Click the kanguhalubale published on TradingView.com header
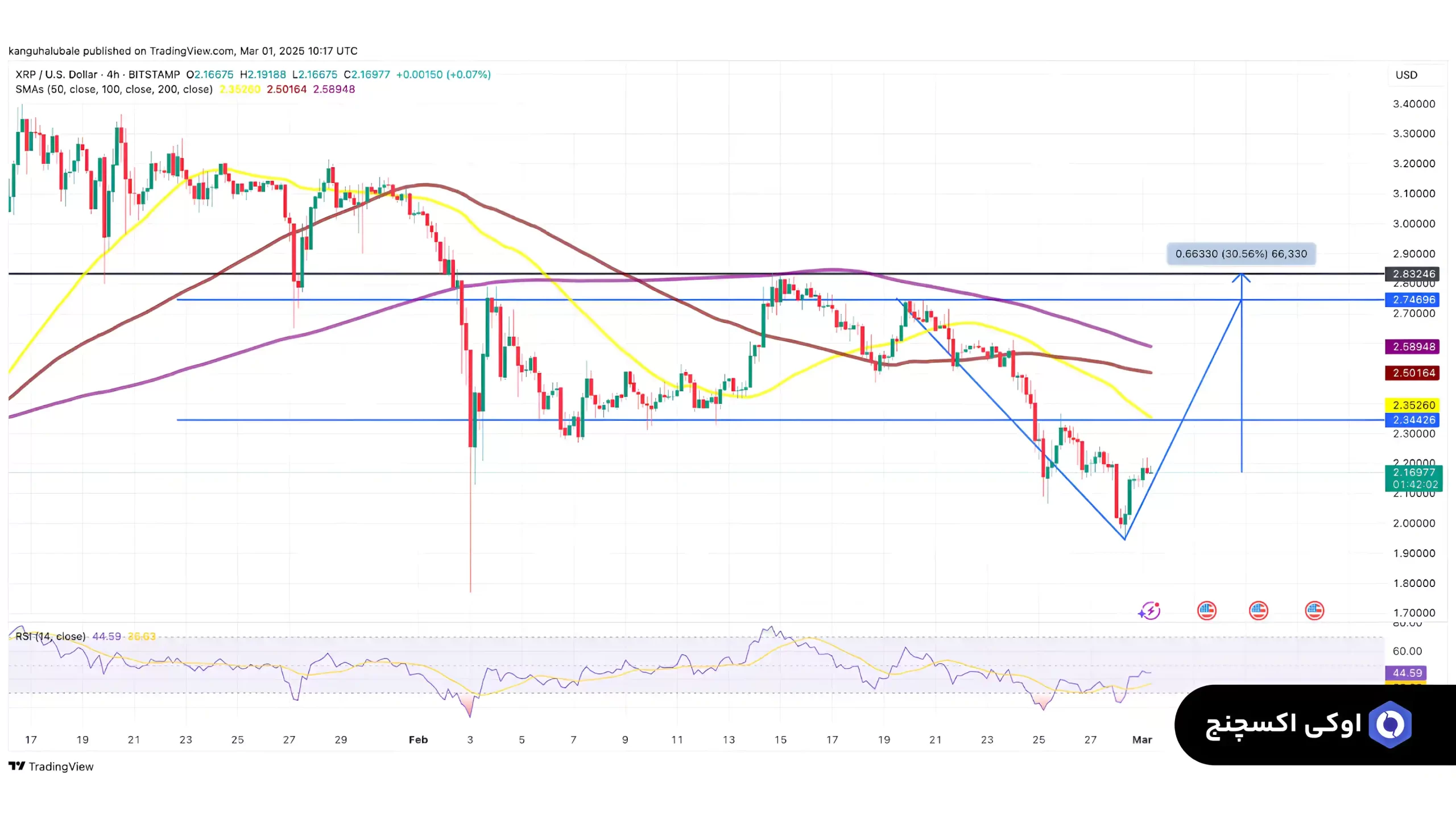 click(183, 51)
